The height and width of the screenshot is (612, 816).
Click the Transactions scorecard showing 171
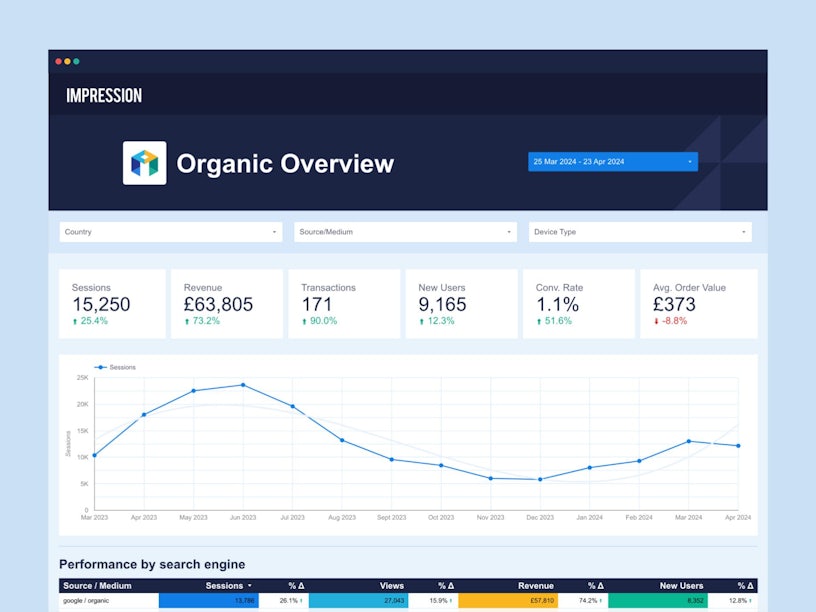344,304
